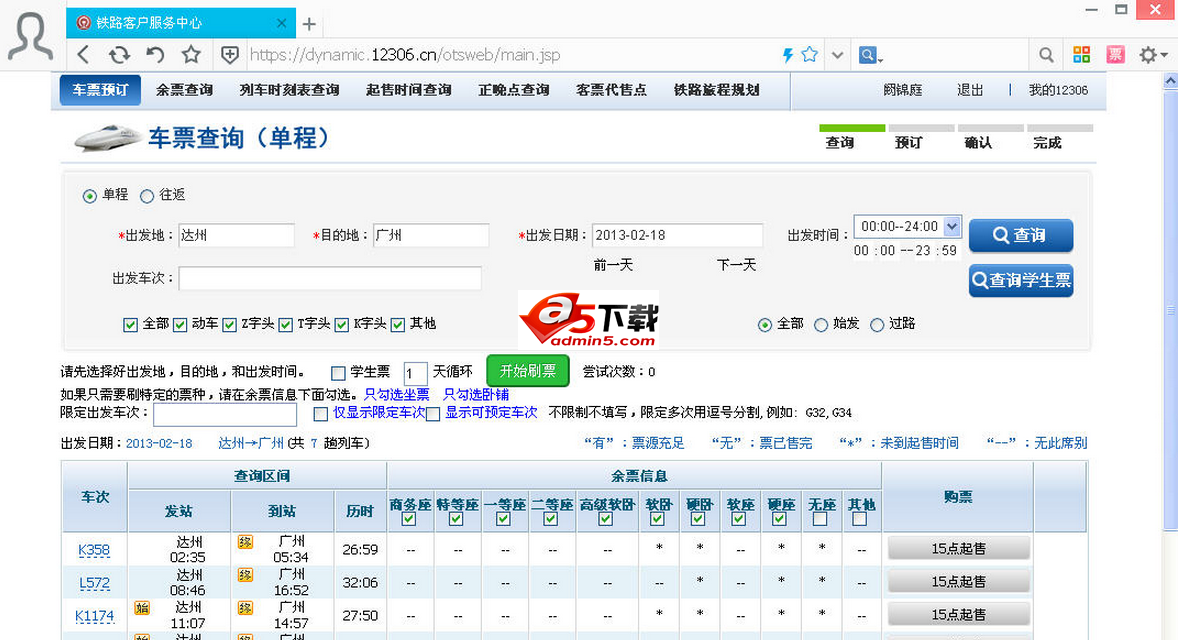Screen dimensions: 1178x640
Task: Select the 往返 round-trip radio button
Action: [x=147, y=196]
